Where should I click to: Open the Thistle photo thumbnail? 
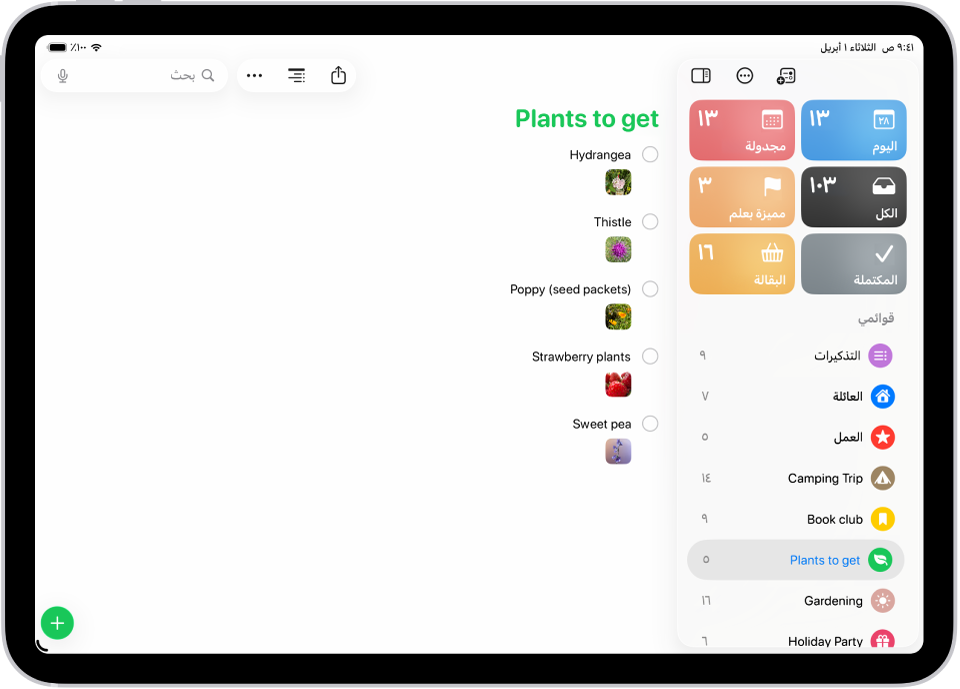coord(618,250)
